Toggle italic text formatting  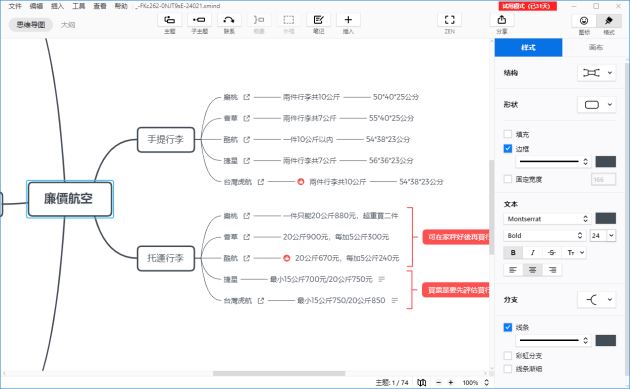tap(532, 252)
